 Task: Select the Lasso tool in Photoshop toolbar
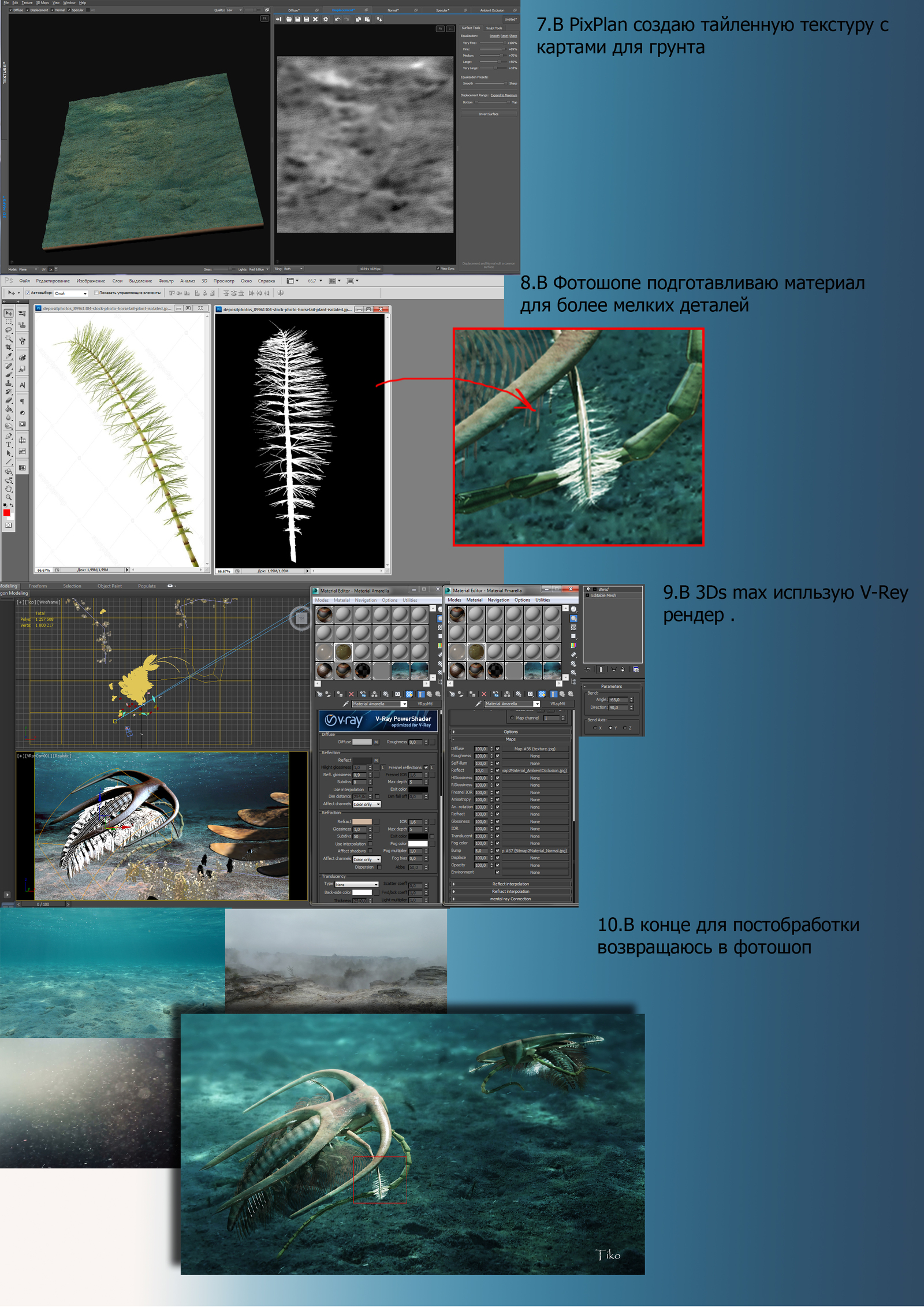[x=9, y=330]
